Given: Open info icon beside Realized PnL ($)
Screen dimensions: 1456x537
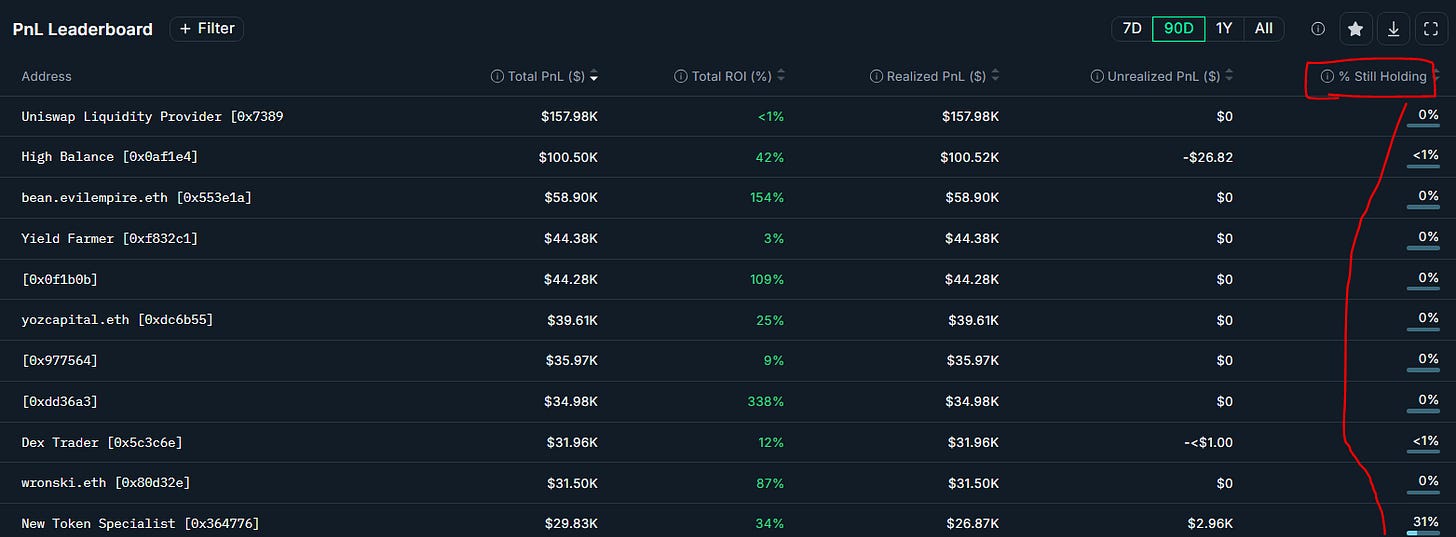Looking at the screenshot, I should pyautogui.click(x=876, y=77).
